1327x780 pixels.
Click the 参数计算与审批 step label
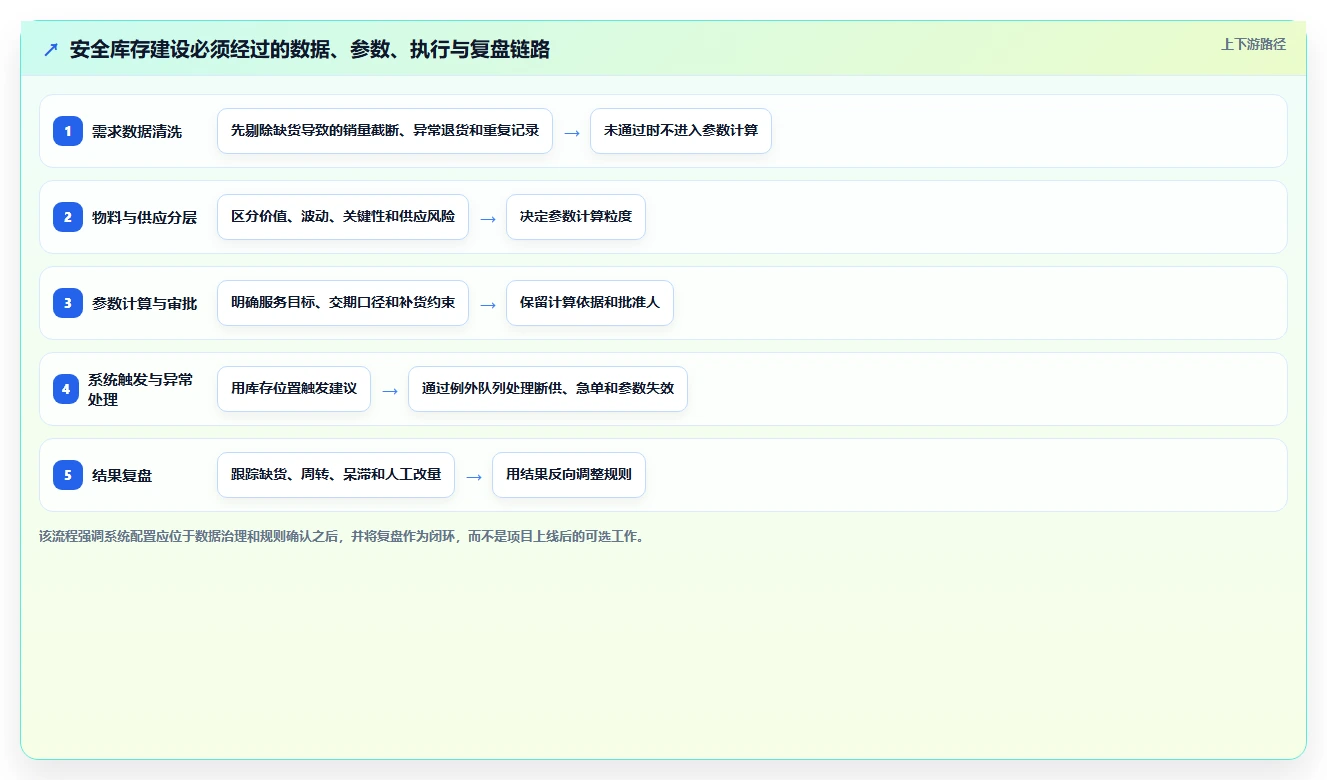(144, 303)
